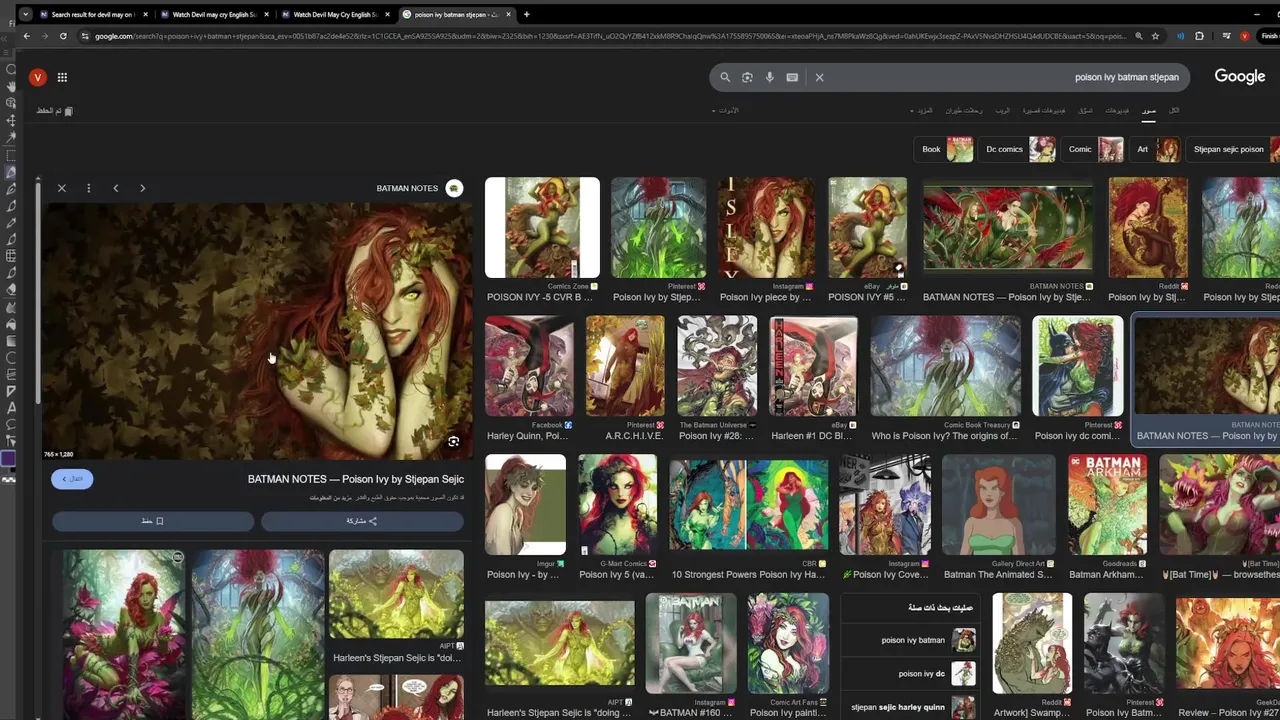Image resolution: width=1280 pixels, height=720 pixels.
Task: Click the share (مشاركة) button
Action: [x=362, y=521]
